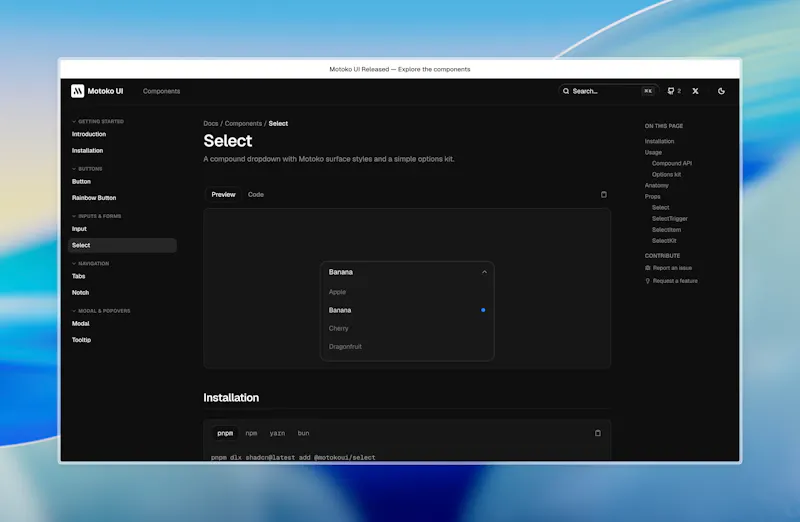Open the GitHub stars icon in header
Viewport: 800px width, 522px height.
click(670, 91)
